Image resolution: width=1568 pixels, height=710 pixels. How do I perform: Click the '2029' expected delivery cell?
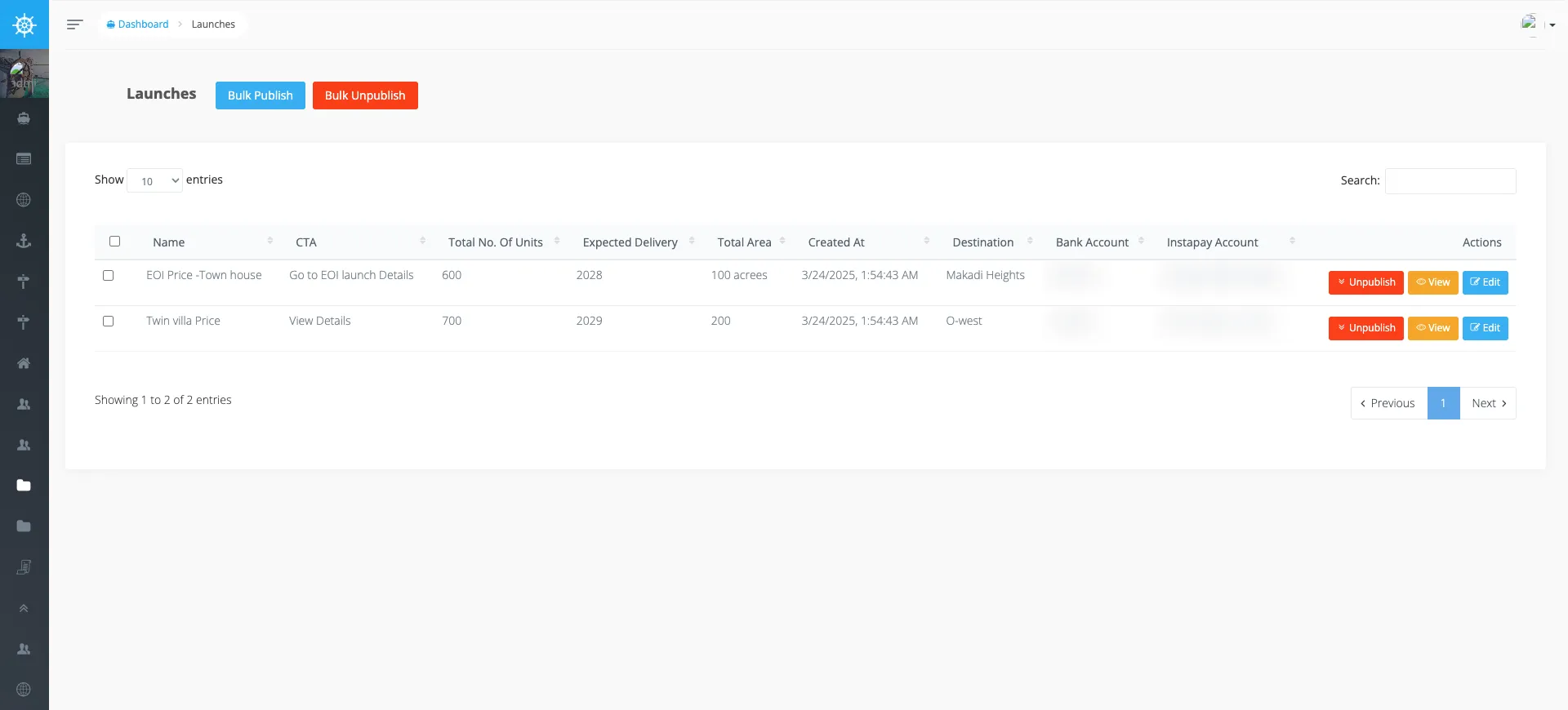click(589, 321)
